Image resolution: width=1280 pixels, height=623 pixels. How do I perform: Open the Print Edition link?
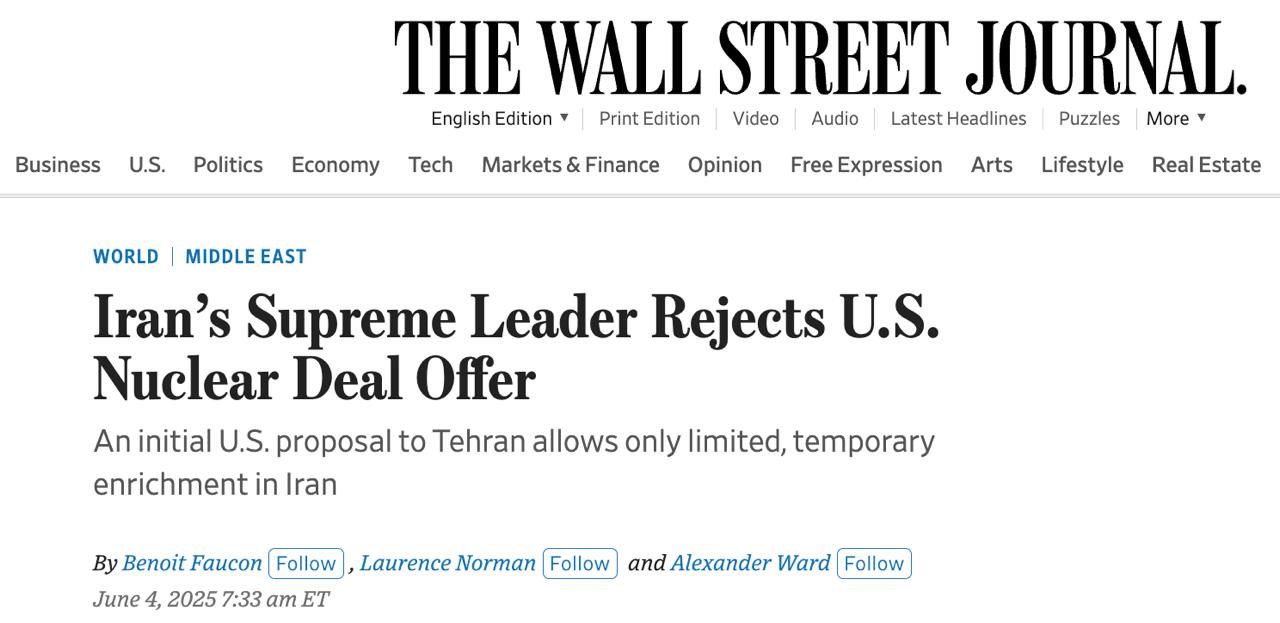[649, 118]
